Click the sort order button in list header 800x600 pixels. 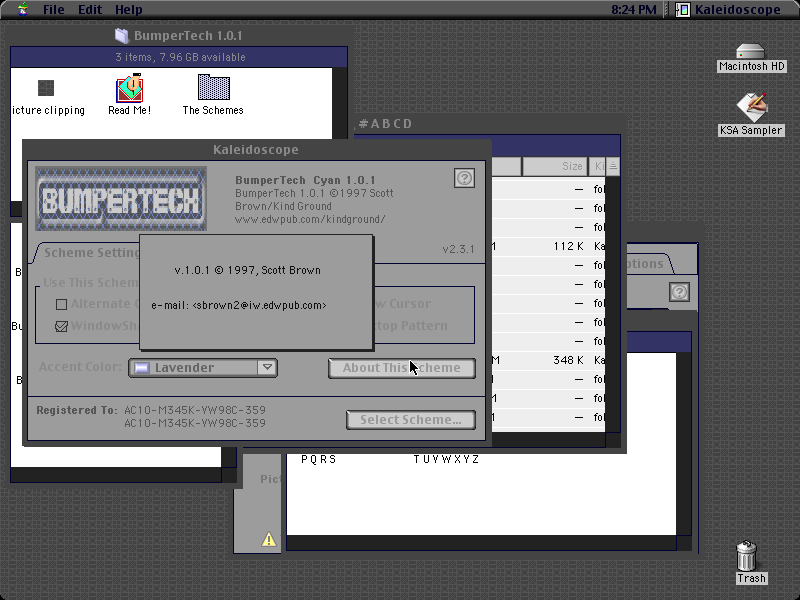pyautogui.click(x=613, y=166)
